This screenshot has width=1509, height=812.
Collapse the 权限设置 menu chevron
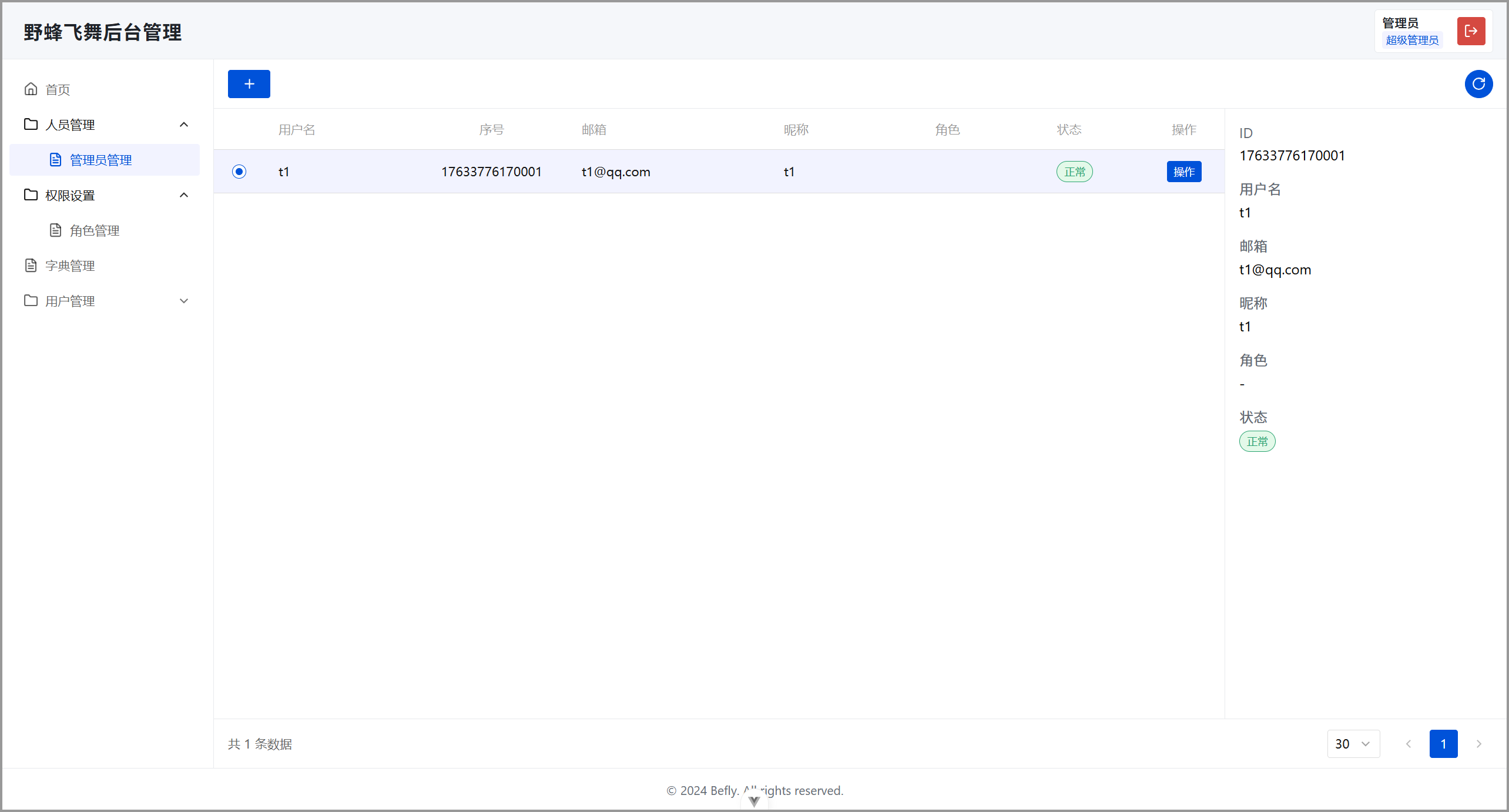pos(184,195)
